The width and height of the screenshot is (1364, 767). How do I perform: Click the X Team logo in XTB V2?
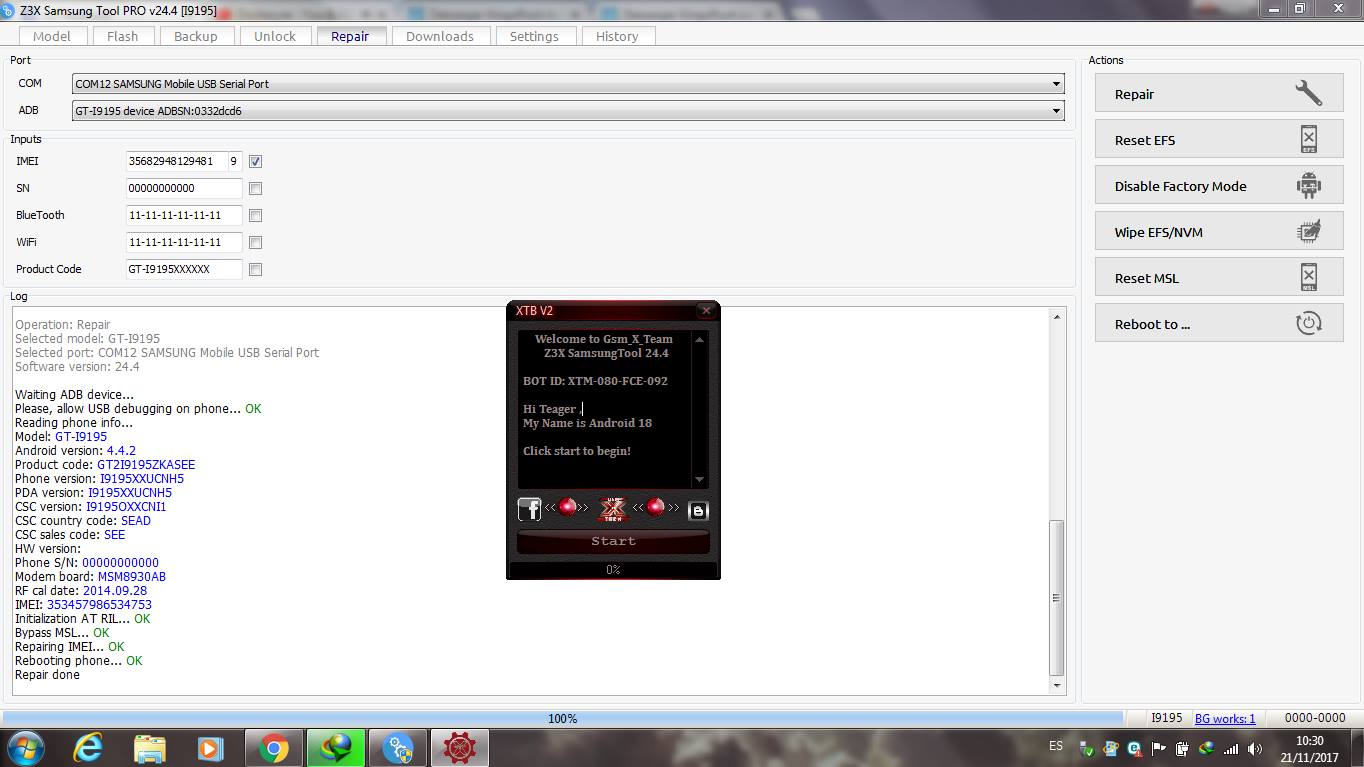(x=612, y=509)
